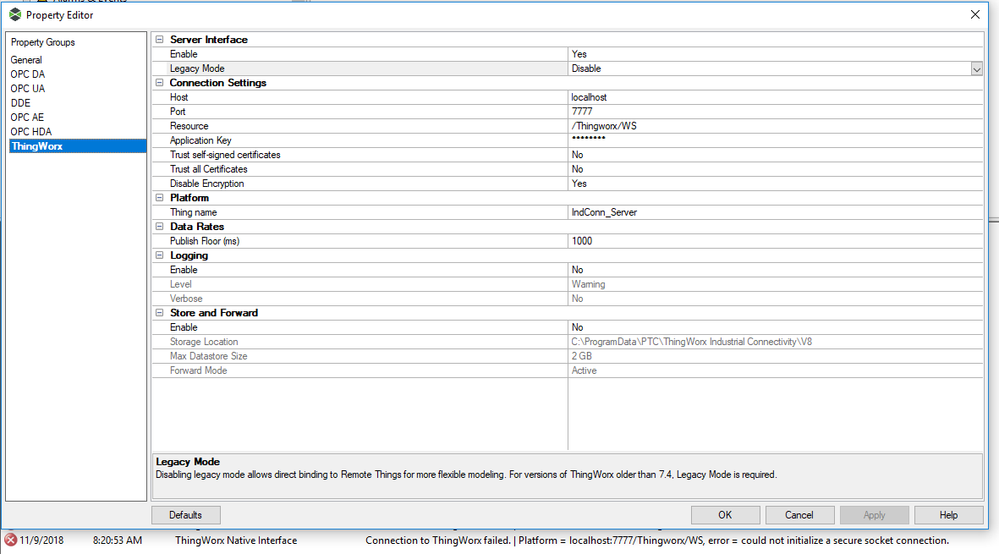
Task: Select the OPC HDA property group
Action: coord(31,132)
